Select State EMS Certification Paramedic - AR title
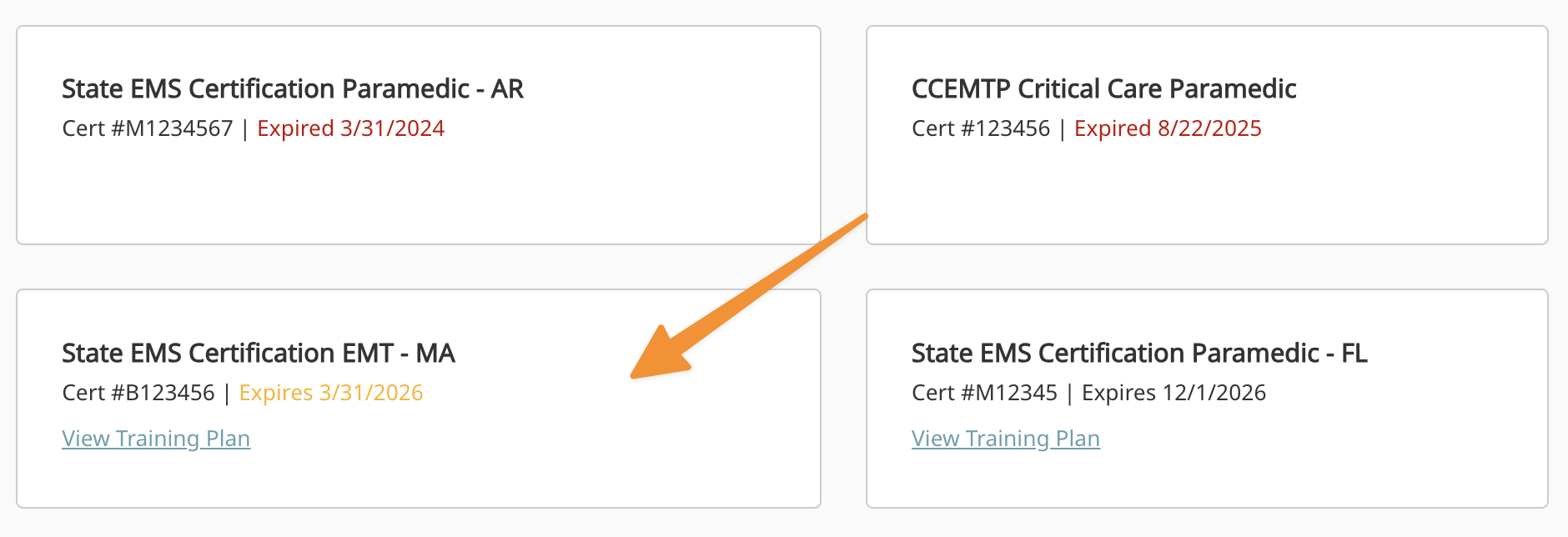This screenshot has height=537, width=1568. point(293,89)
